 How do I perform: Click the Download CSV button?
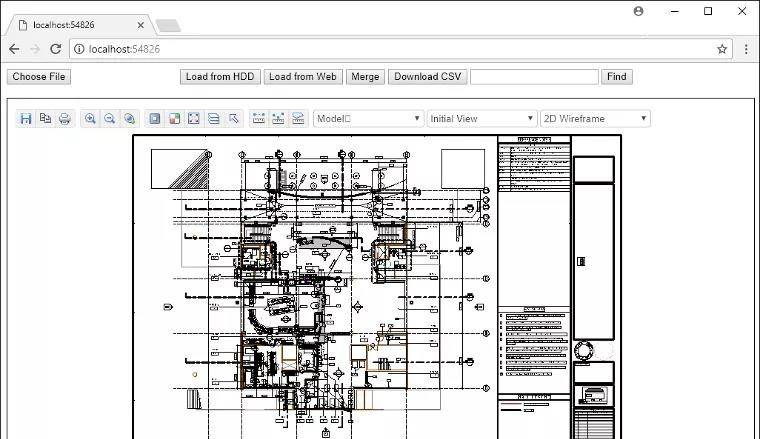pos(427,77)
